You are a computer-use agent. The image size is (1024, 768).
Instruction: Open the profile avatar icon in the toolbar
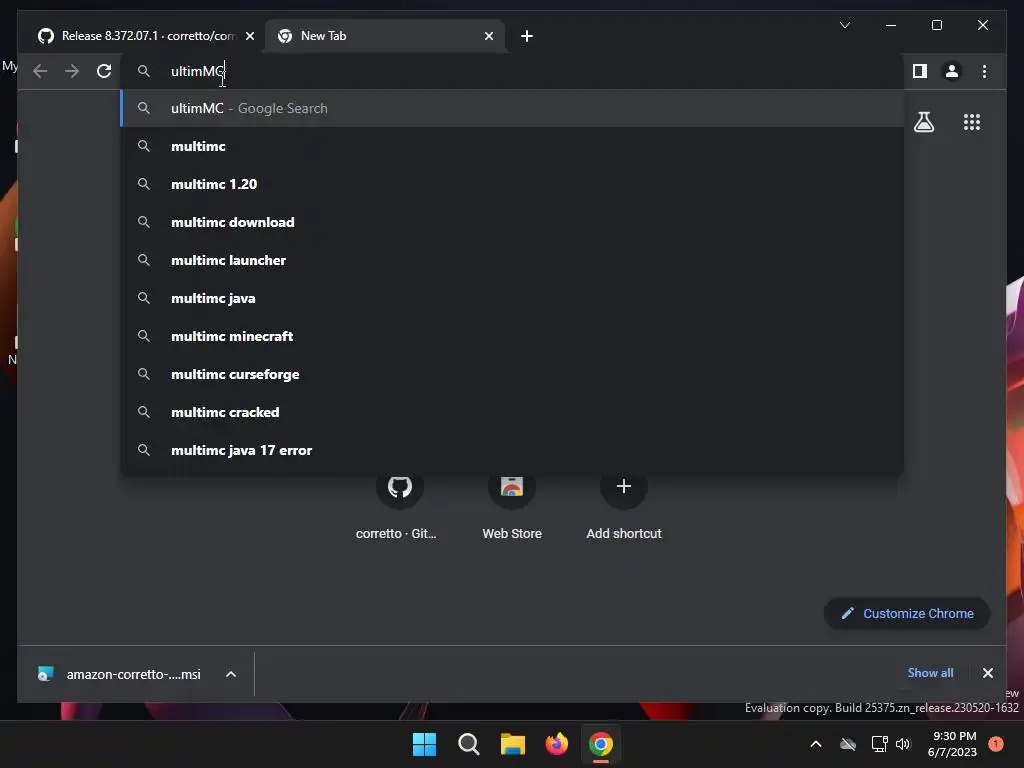[x=952, y=71]
